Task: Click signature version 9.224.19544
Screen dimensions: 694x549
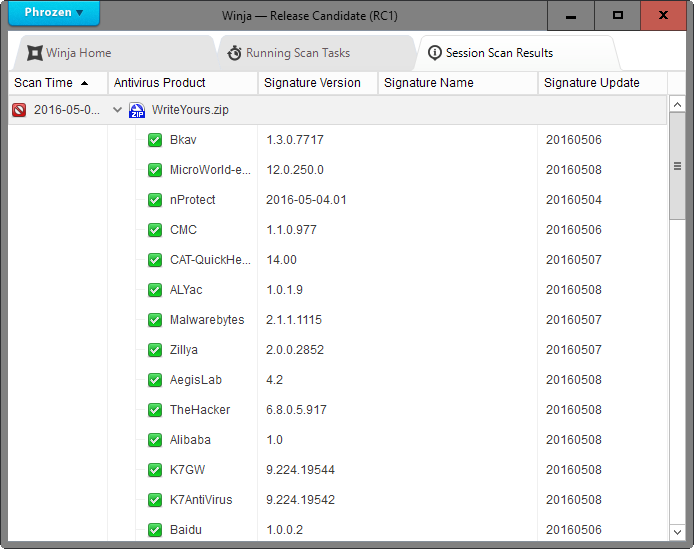Action: click(x=301, y=470)
